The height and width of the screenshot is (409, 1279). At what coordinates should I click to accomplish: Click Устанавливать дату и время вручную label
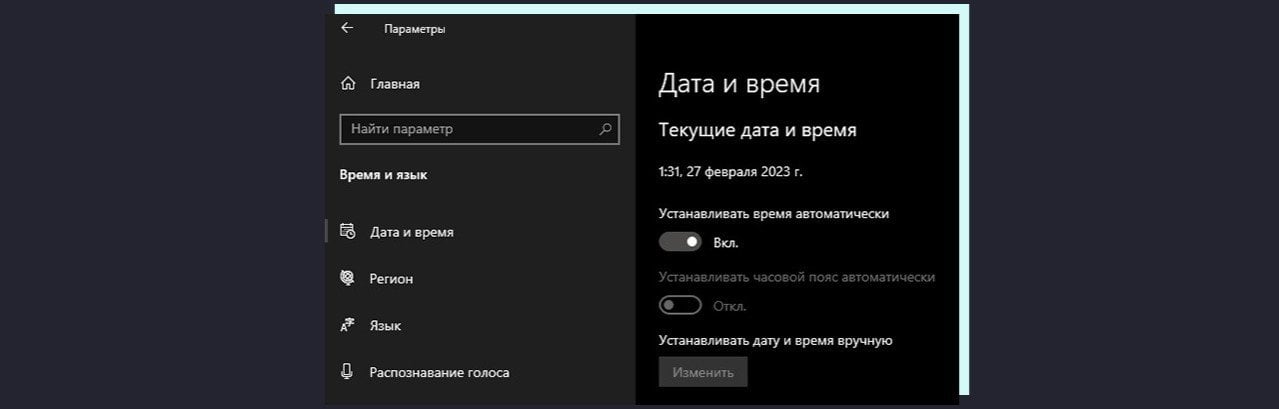775,340
